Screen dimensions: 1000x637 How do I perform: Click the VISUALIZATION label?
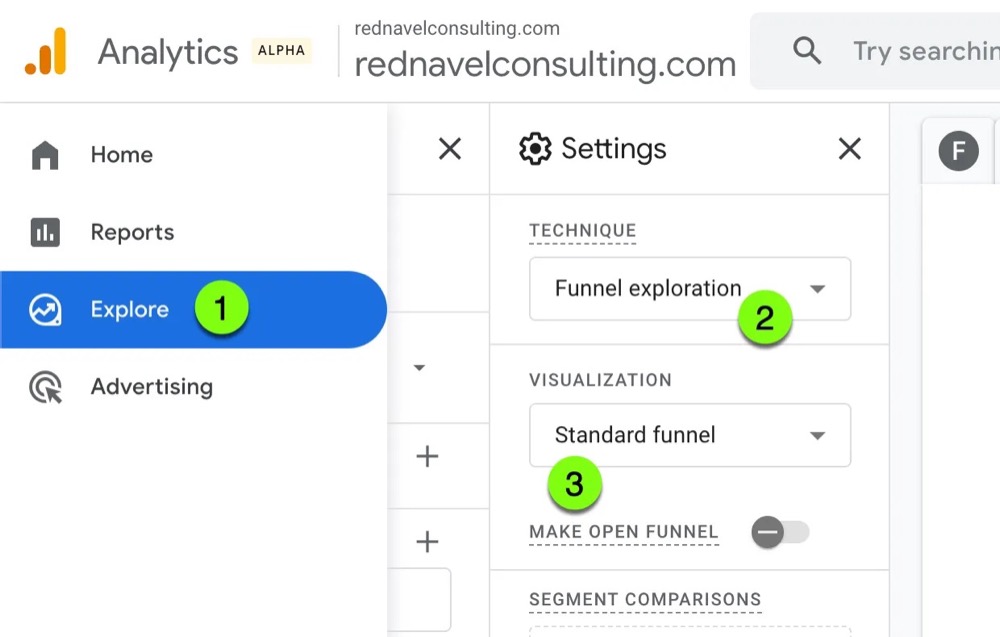[600, 380]
